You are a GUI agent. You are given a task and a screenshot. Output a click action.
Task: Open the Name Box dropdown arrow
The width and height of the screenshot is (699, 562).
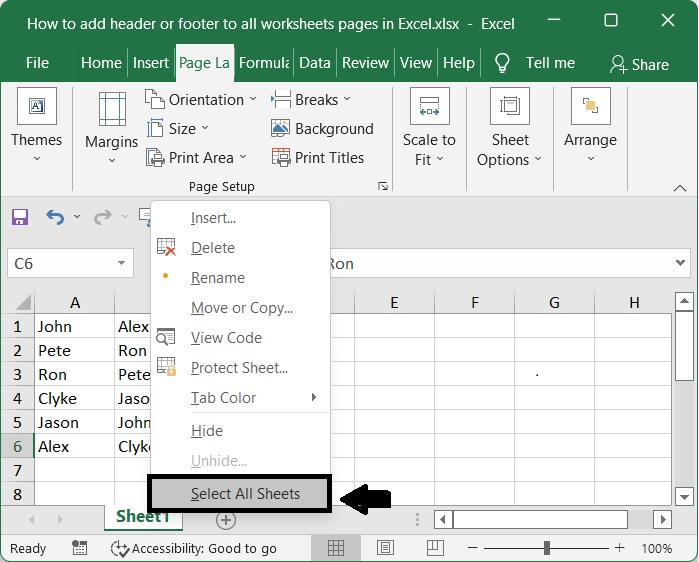tap(122, 264)
